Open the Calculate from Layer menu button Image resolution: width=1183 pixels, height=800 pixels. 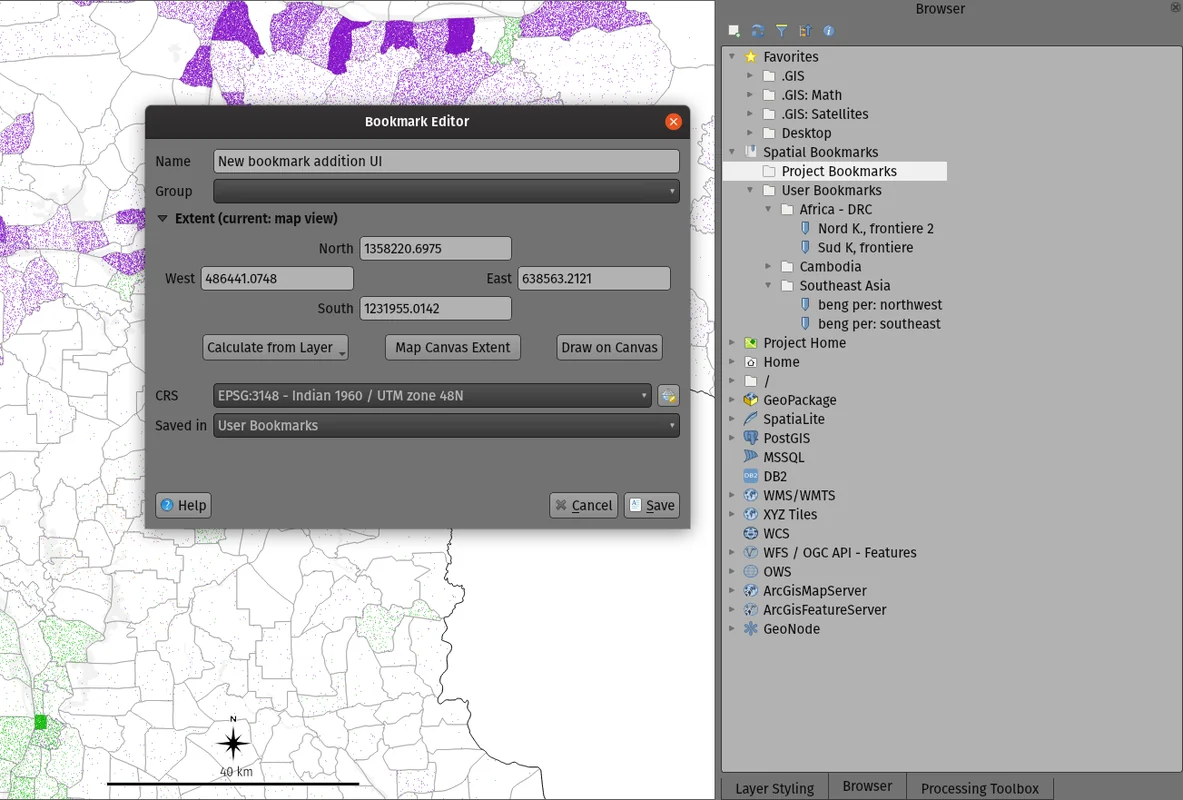[x=275, y=347]
